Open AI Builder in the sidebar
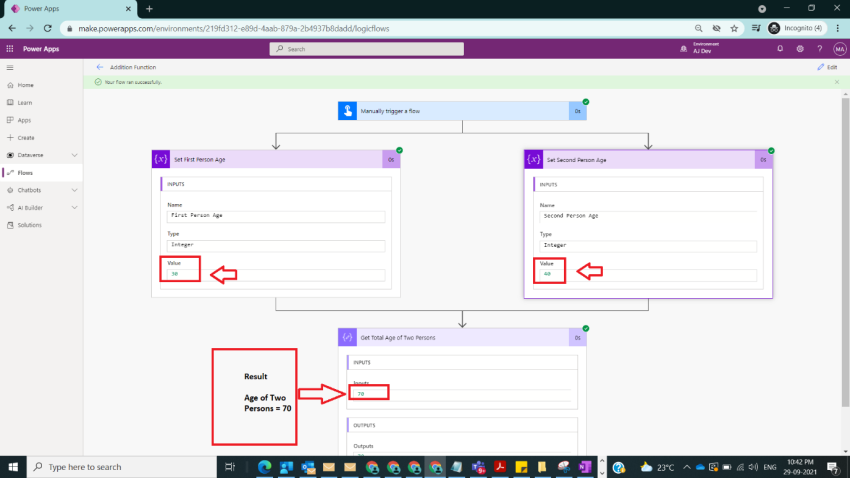This screenshot has width=850, height=478. tap(30, 208)
